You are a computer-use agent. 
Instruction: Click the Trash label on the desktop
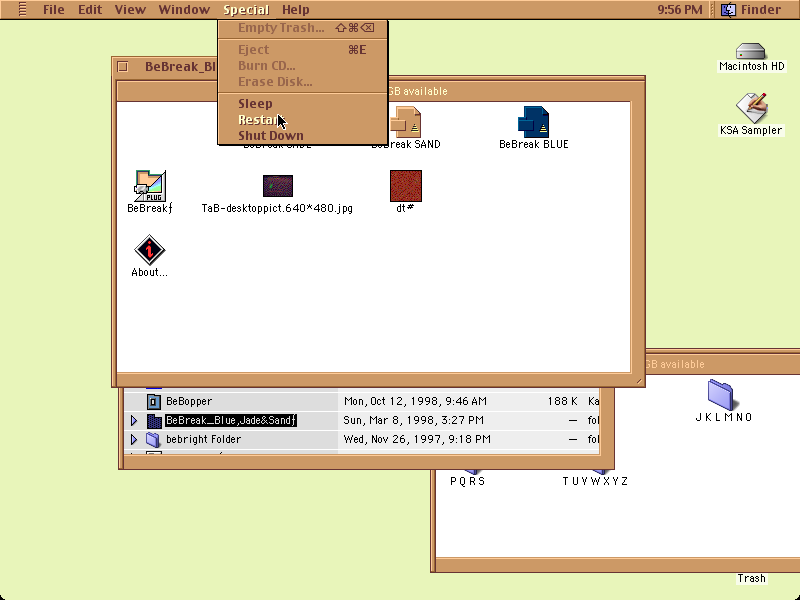(751, 578)
